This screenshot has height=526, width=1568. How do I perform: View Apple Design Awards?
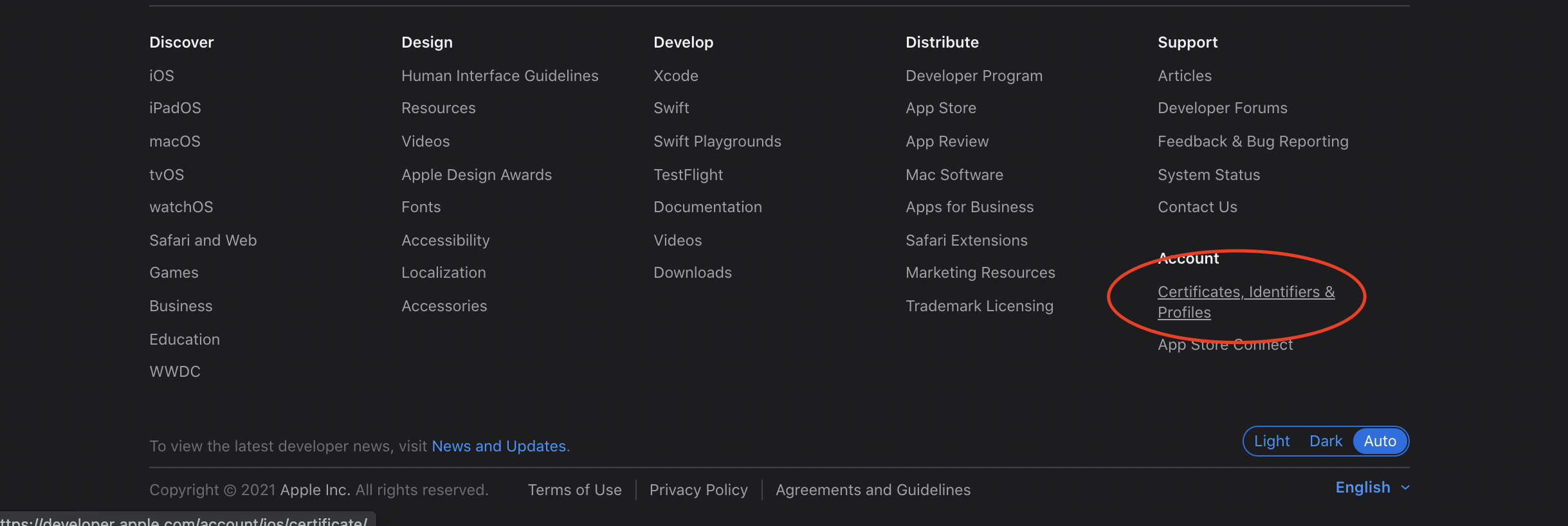[x=477, y=175]
